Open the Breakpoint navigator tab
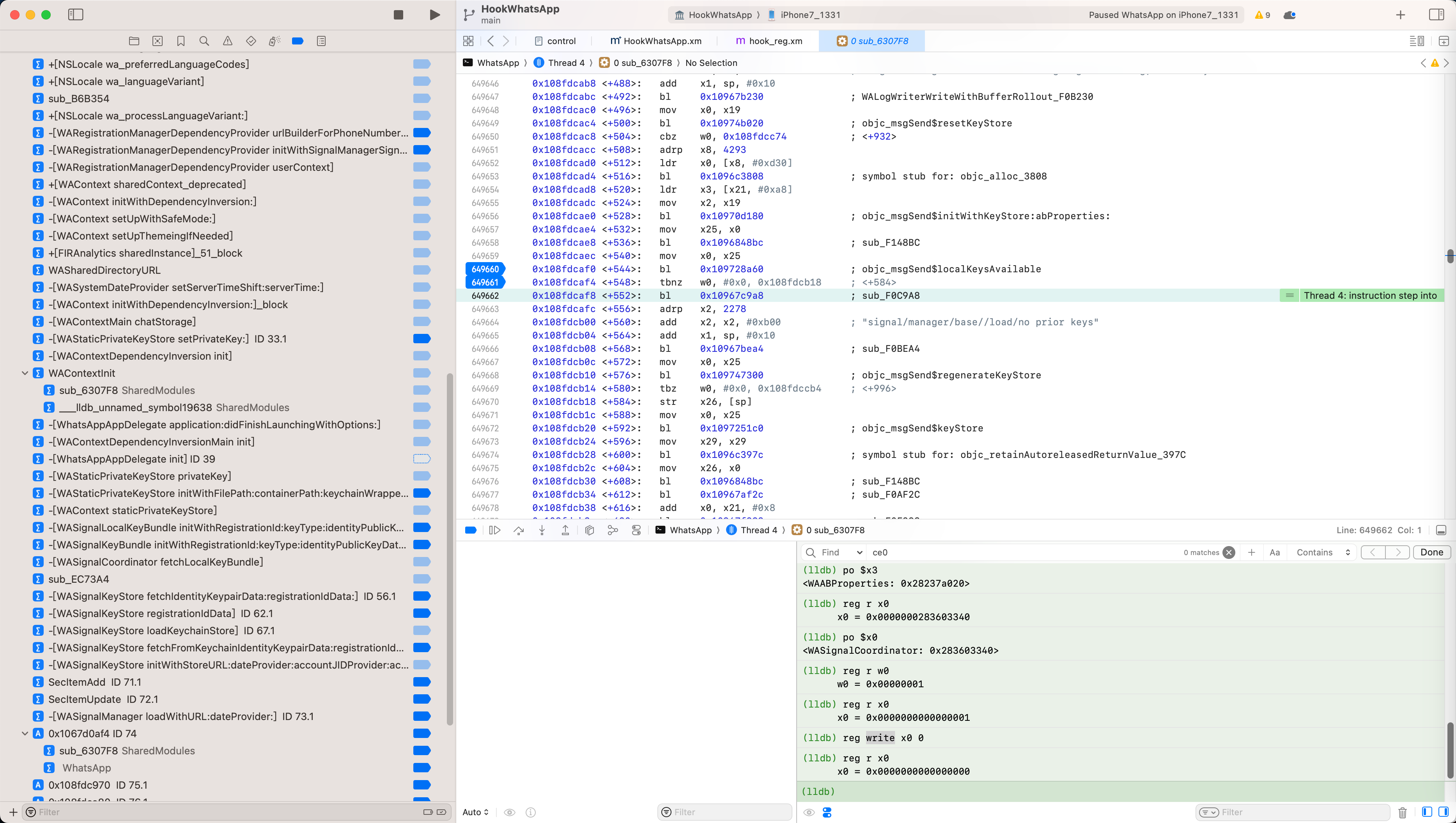The image size is (1456, 823). 298,41
